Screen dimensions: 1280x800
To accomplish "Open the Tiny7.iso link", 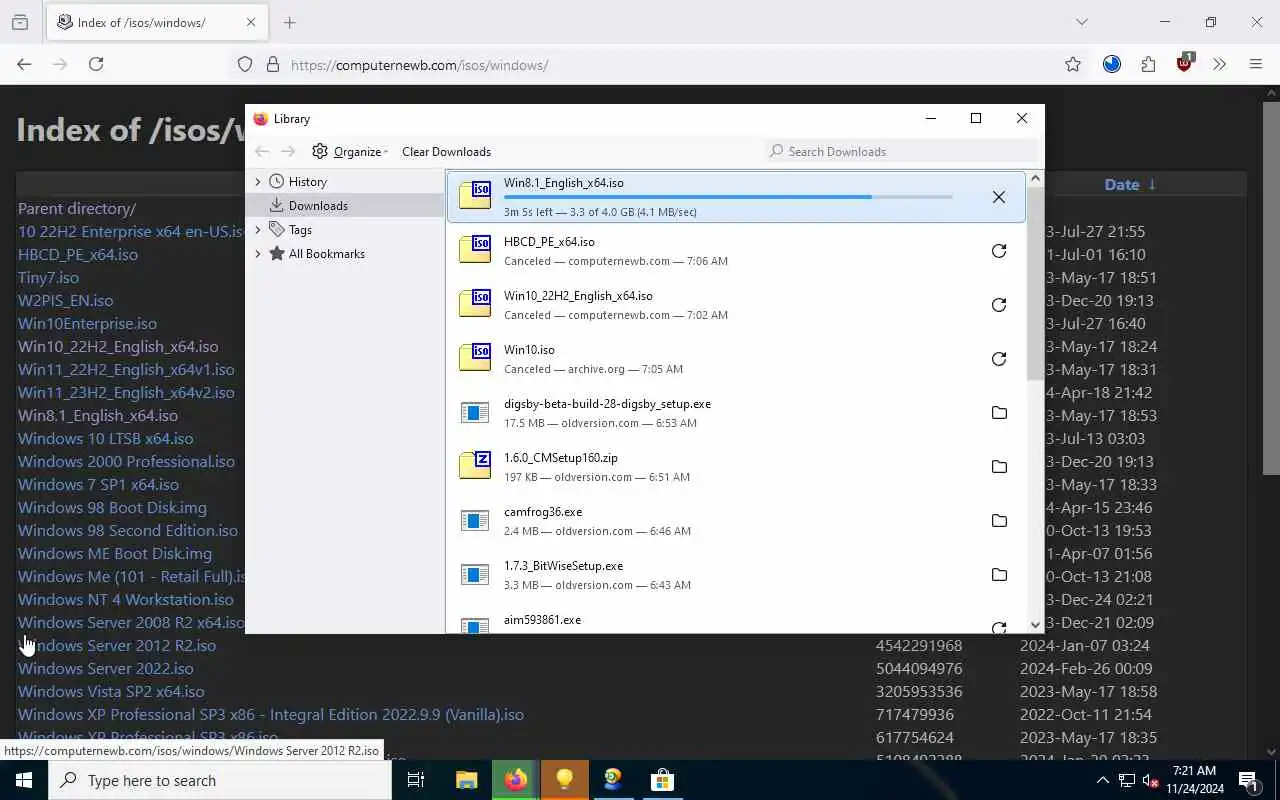I will coord(48,277).
